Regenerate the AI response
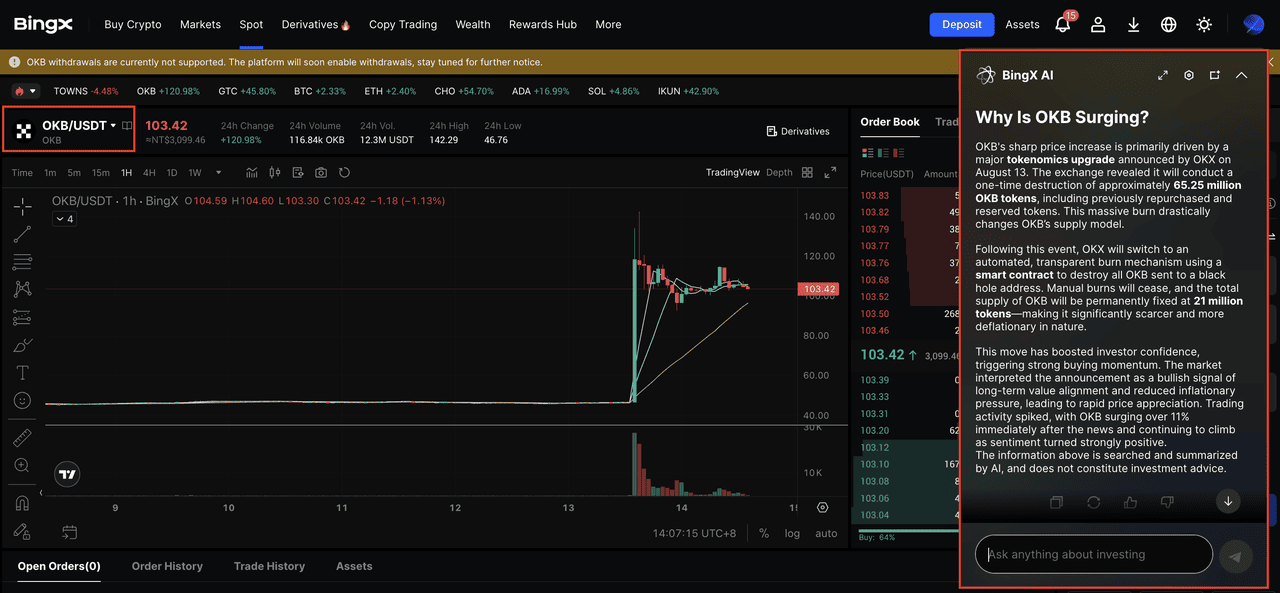The height and width of the screenshot is (593, 1280). [x=1093, y=502]
